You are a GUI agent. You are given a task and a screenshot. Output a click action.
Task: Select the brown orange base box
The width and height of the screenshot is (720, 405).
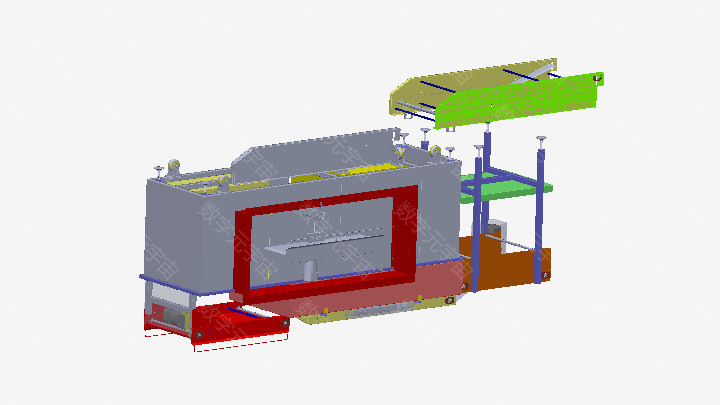(x=510, y=262)
